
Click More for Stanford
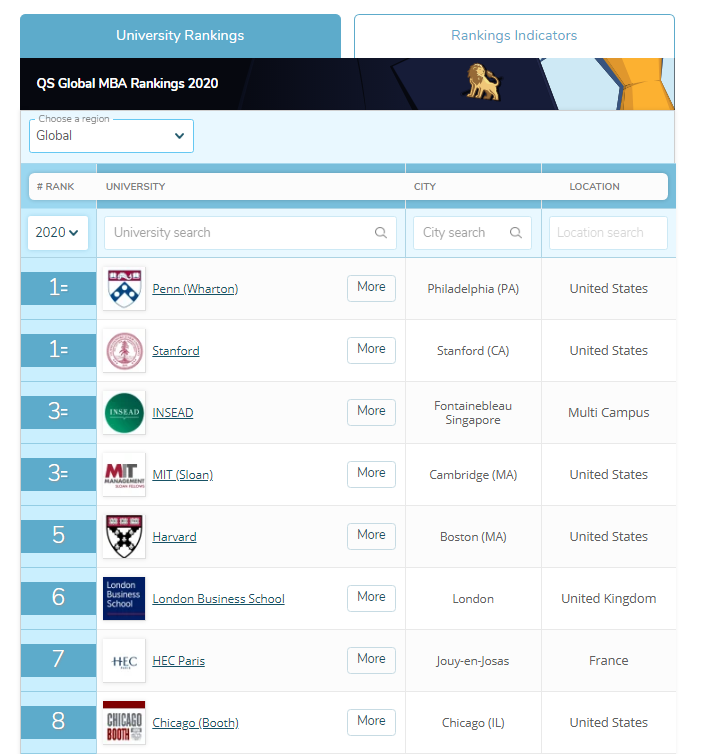[x=371, y=350]
